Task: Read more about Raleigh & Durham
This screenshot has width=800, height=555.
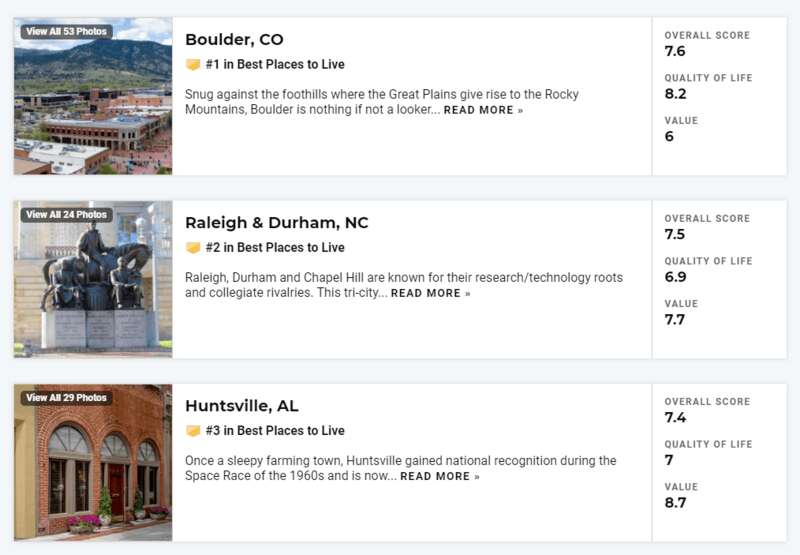Action: (x=431, y=293)
